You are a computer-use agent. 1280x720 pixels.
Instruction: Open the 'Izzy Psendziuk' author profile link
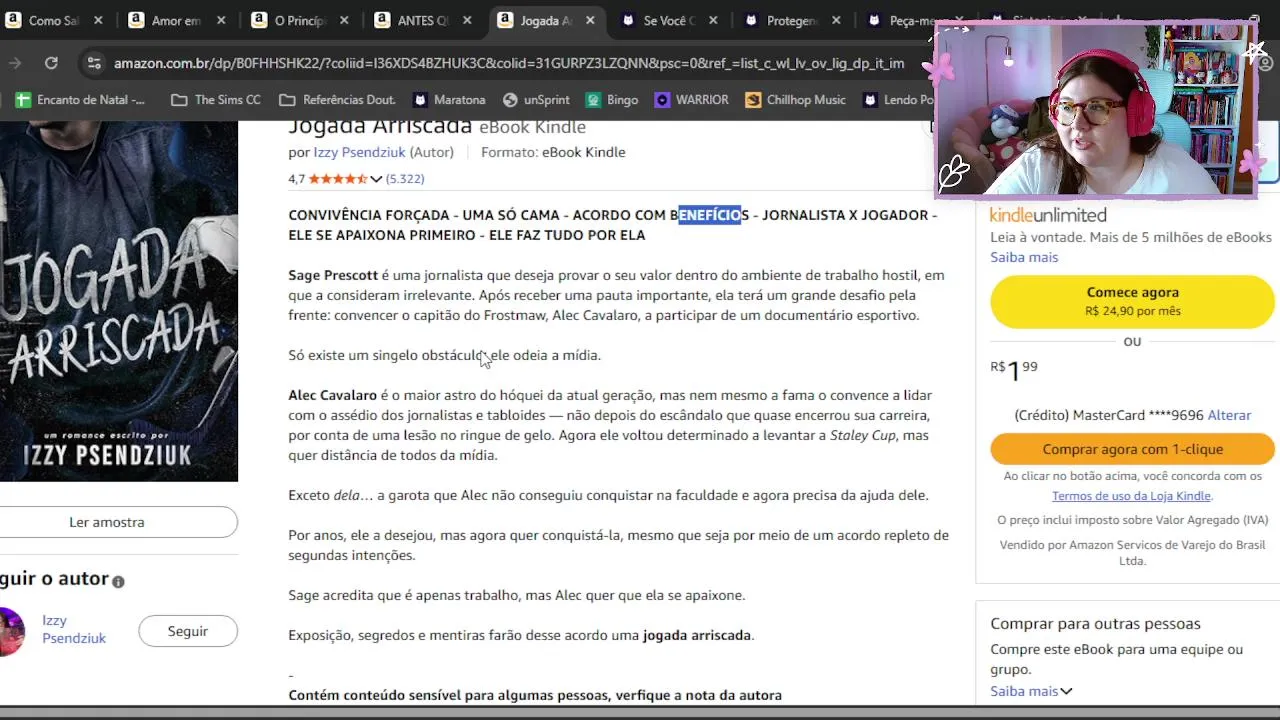tap(74, 629)
